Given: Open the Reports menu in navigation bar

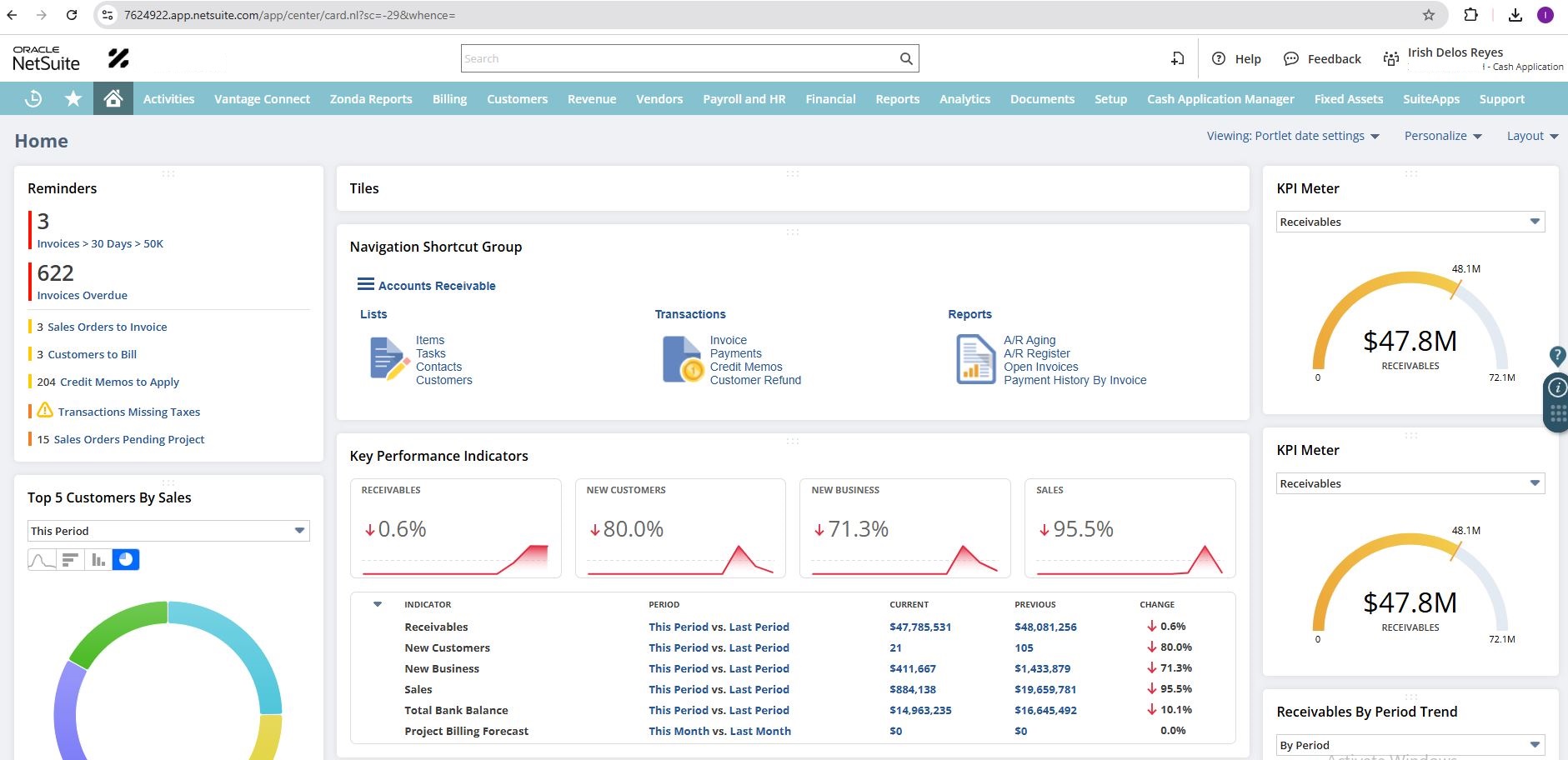Looking at the screenshot, I should pyautogui.click(x=897, y=98).
